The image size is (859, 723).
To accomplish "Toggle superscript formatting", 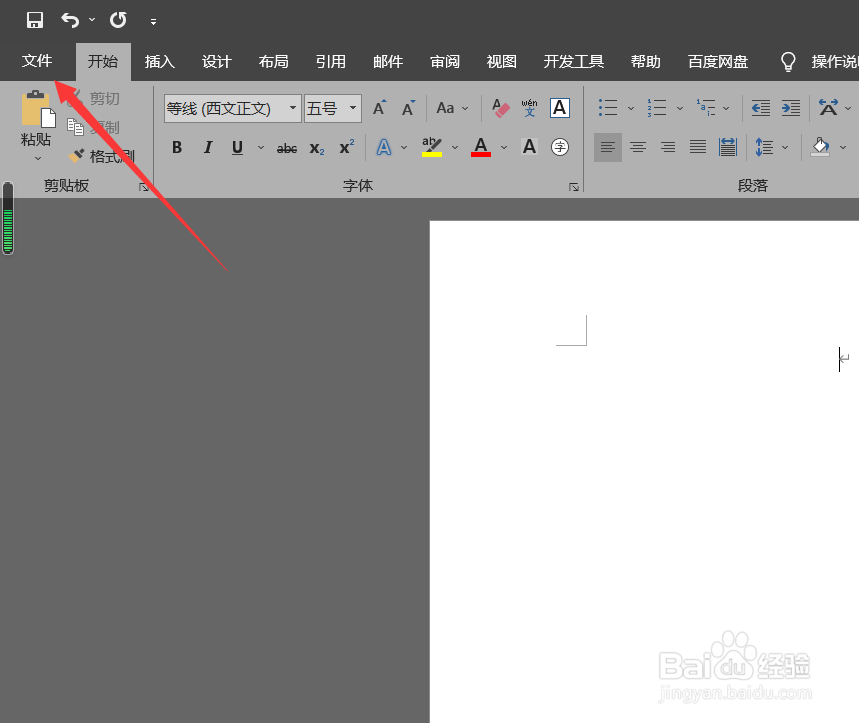I will [347, 147].
